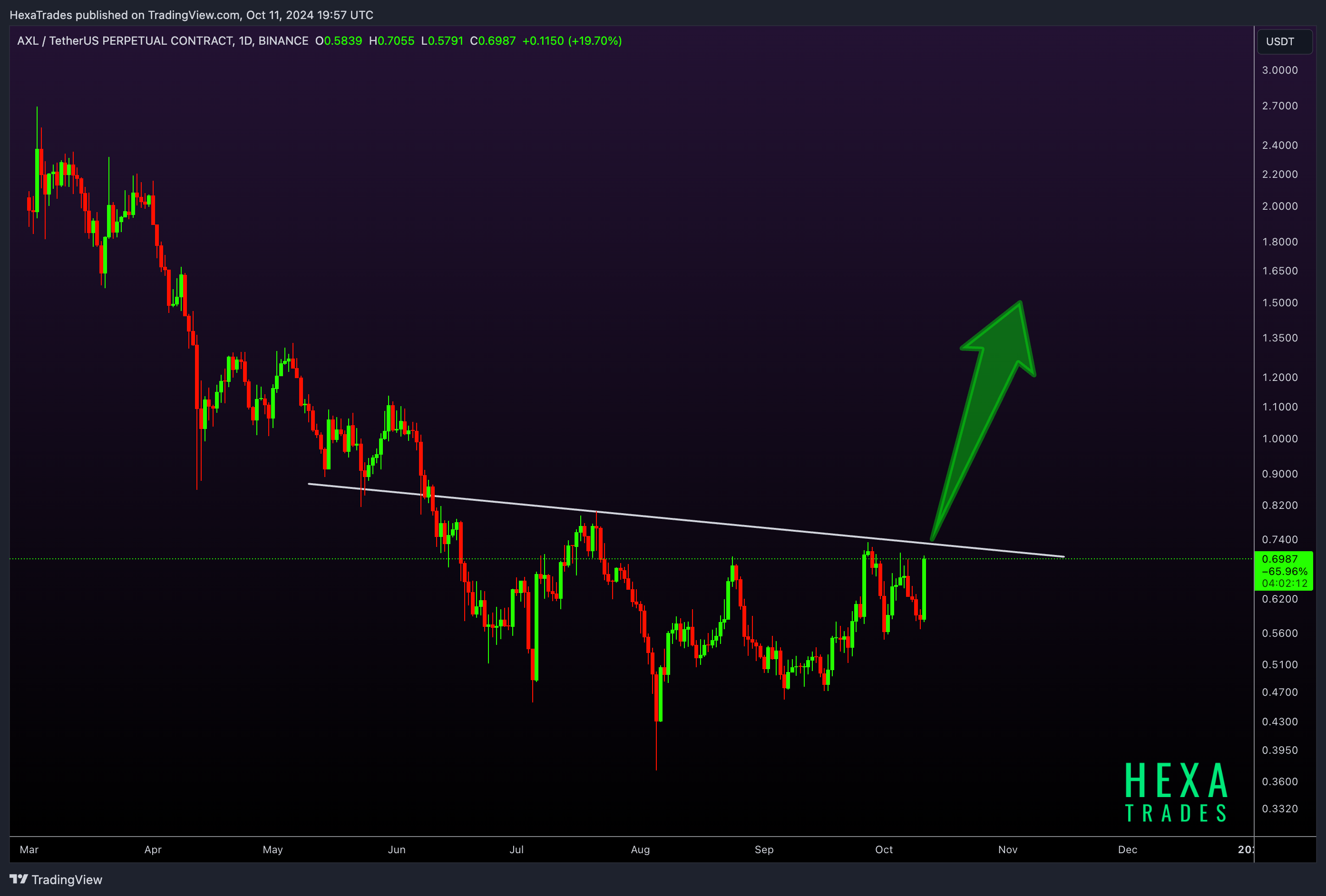This screenshot has width=1326, height=896.
Task: Click the latest green daily candle
Action: pos(924,589)
